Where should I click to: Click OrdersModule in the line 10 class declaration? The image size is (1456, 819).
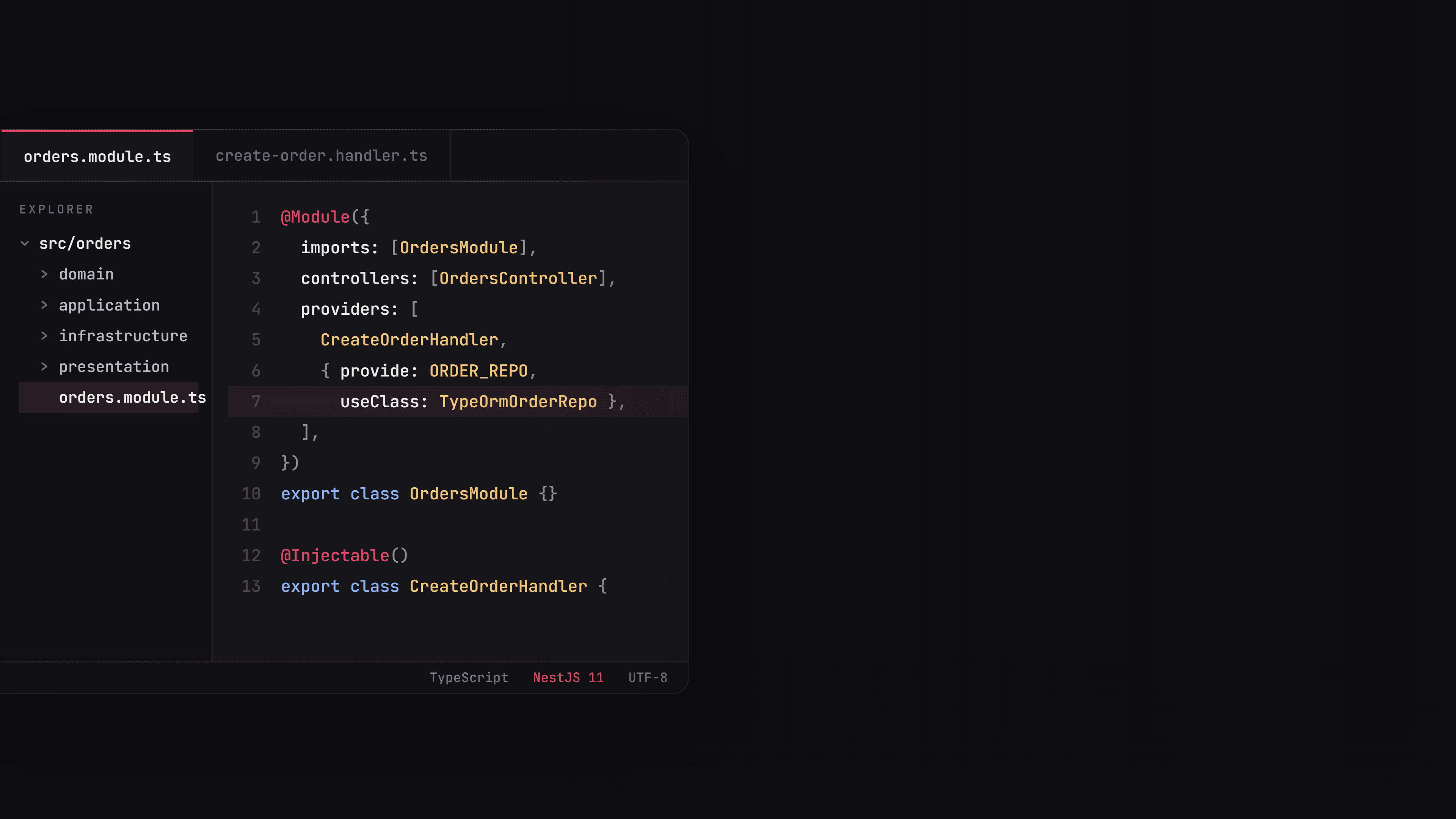click(x=469, y=493)
